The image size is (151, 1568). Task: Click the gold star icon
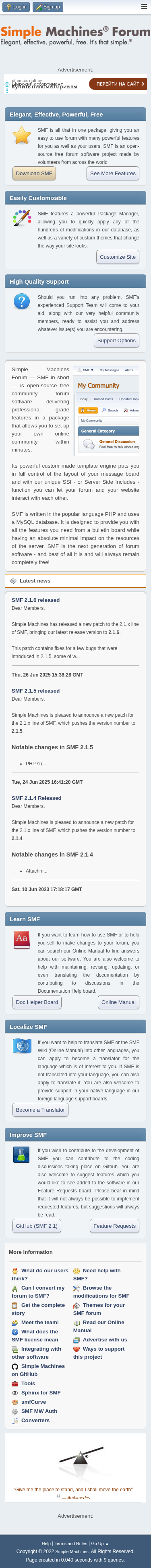point(22,135)
